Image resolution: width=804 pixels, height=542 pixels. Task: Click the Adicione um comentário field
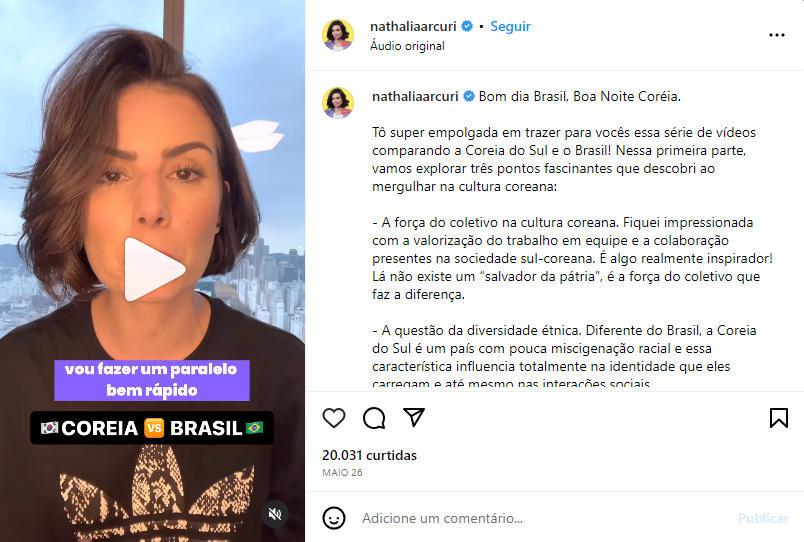click(x=544, y=518)
